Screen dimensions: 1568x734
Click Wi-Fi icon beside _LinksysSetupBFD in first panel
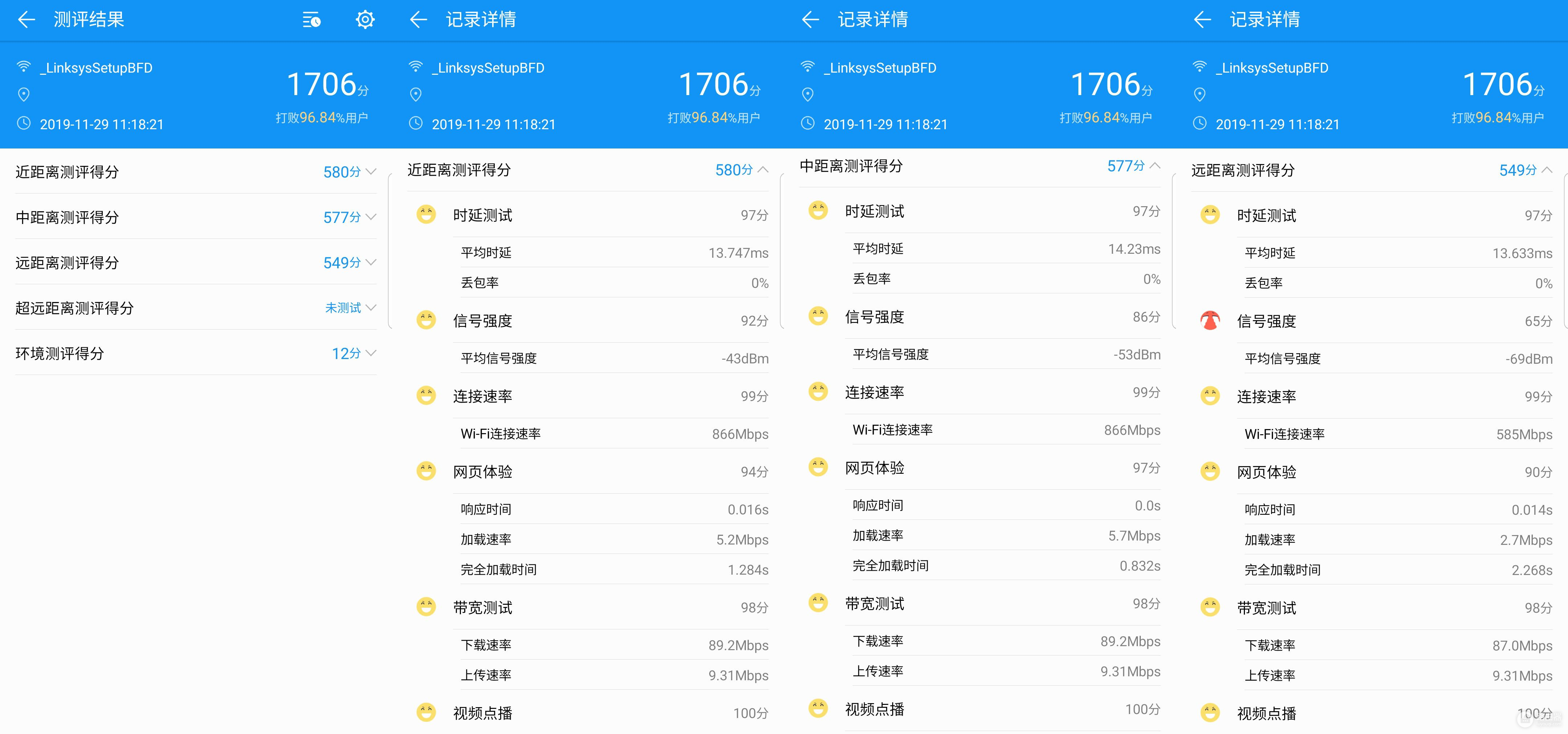pyautogui.click(x=24, y=67)
